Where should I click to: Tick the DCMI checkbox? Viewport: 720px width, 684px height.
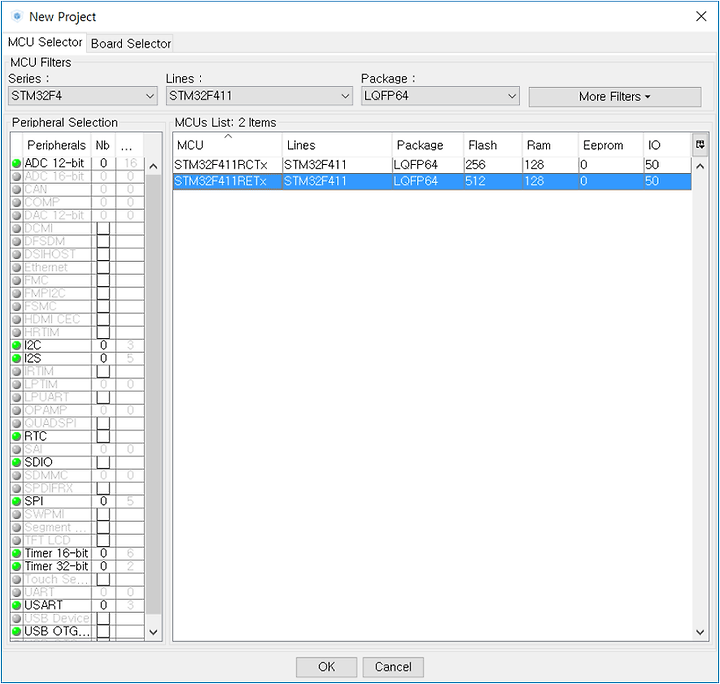(x=103, y=228)
